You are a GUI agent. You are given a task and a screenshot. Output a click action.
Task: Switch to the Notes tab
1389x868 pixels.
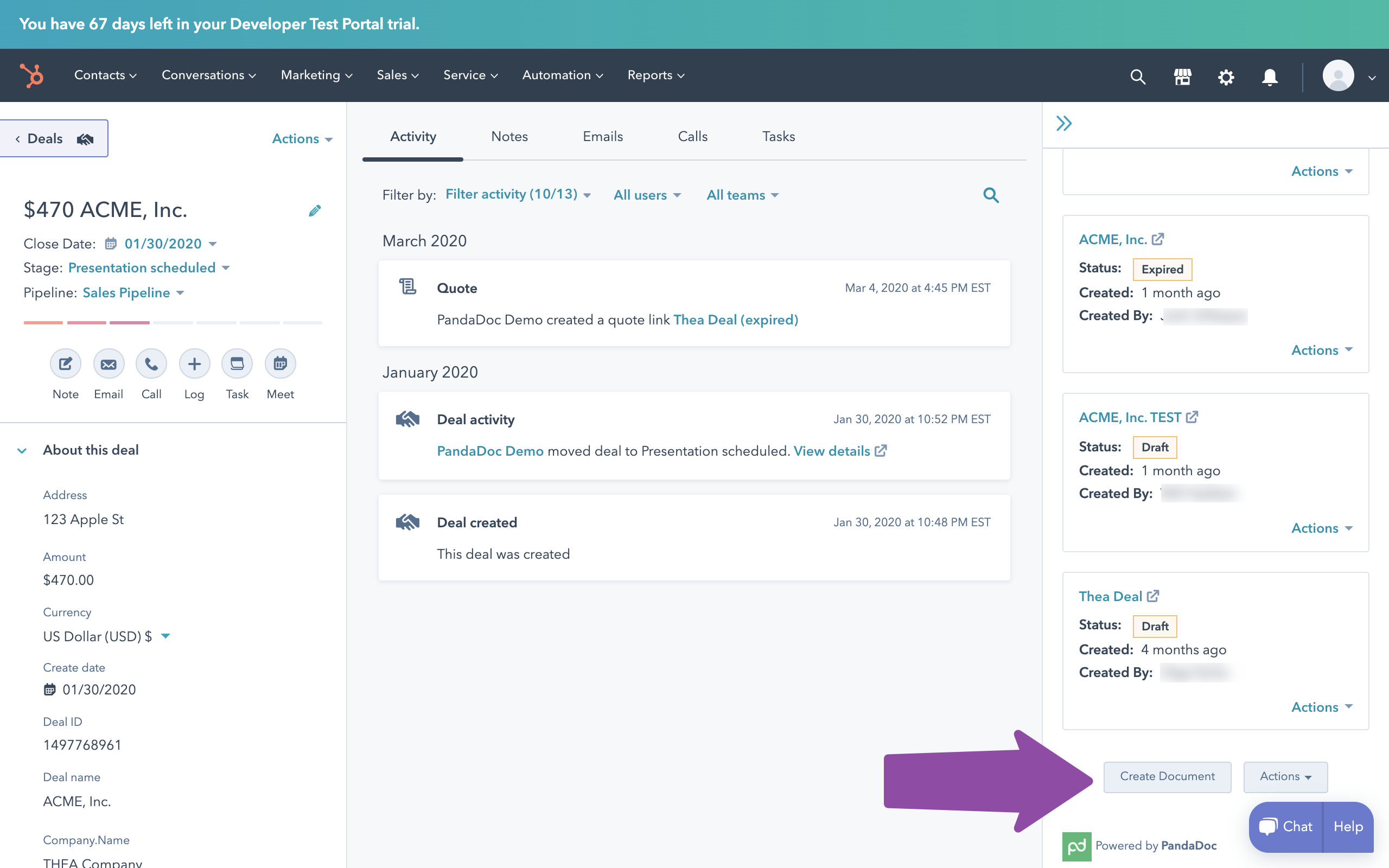(509, 137)
